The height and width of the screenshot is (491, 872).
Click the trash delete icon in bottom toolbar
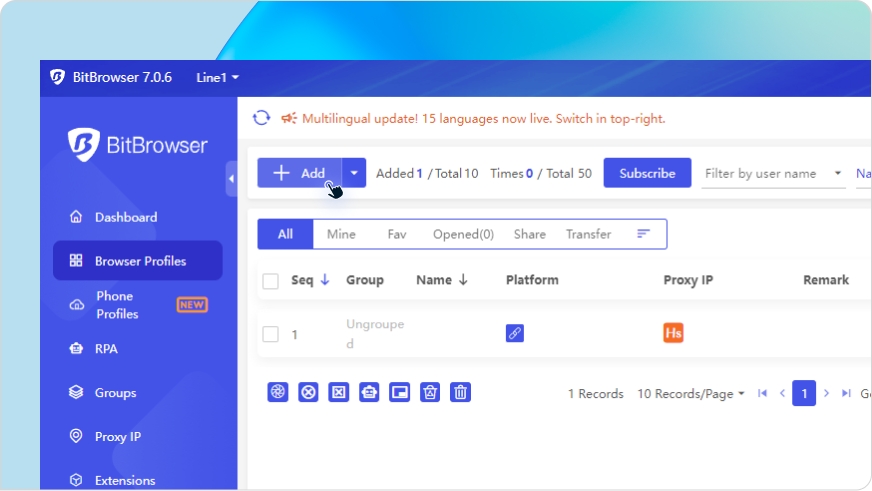[460, 392]
